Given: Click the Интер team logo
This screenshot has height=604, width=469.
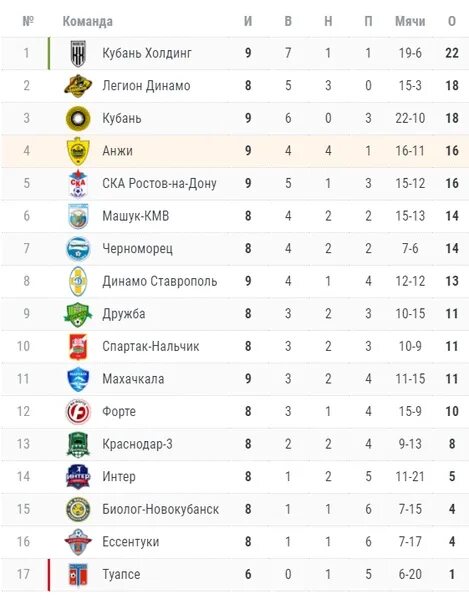Looking at the screenshot, I should tap(78, 477).
